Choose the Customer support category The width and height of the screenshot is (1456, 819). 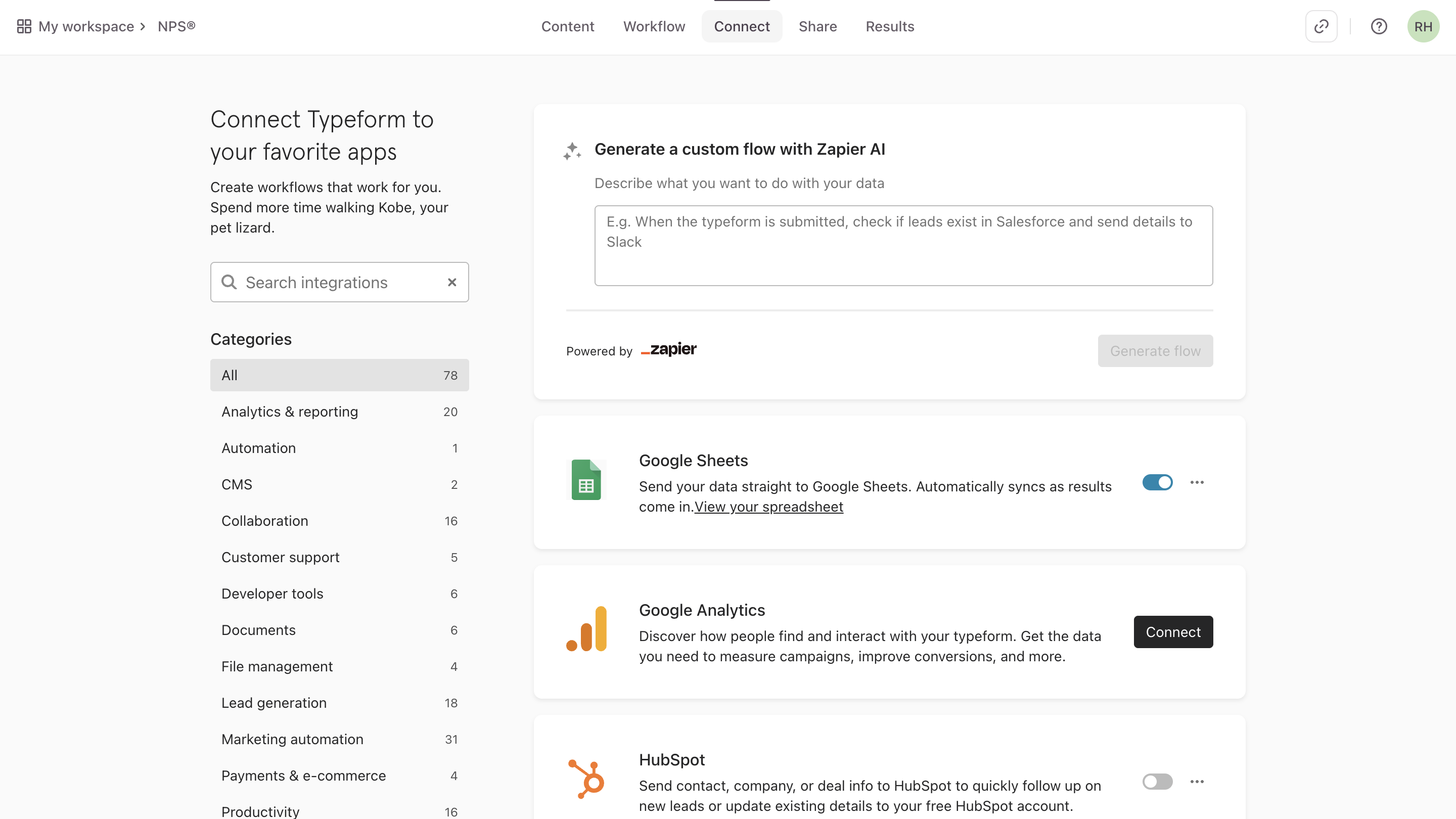(x=339, y=557)
